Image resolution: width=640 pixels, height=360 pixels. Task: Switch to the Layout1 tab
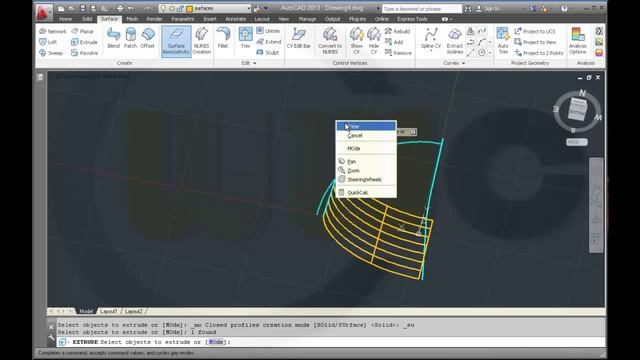(109, 311)
